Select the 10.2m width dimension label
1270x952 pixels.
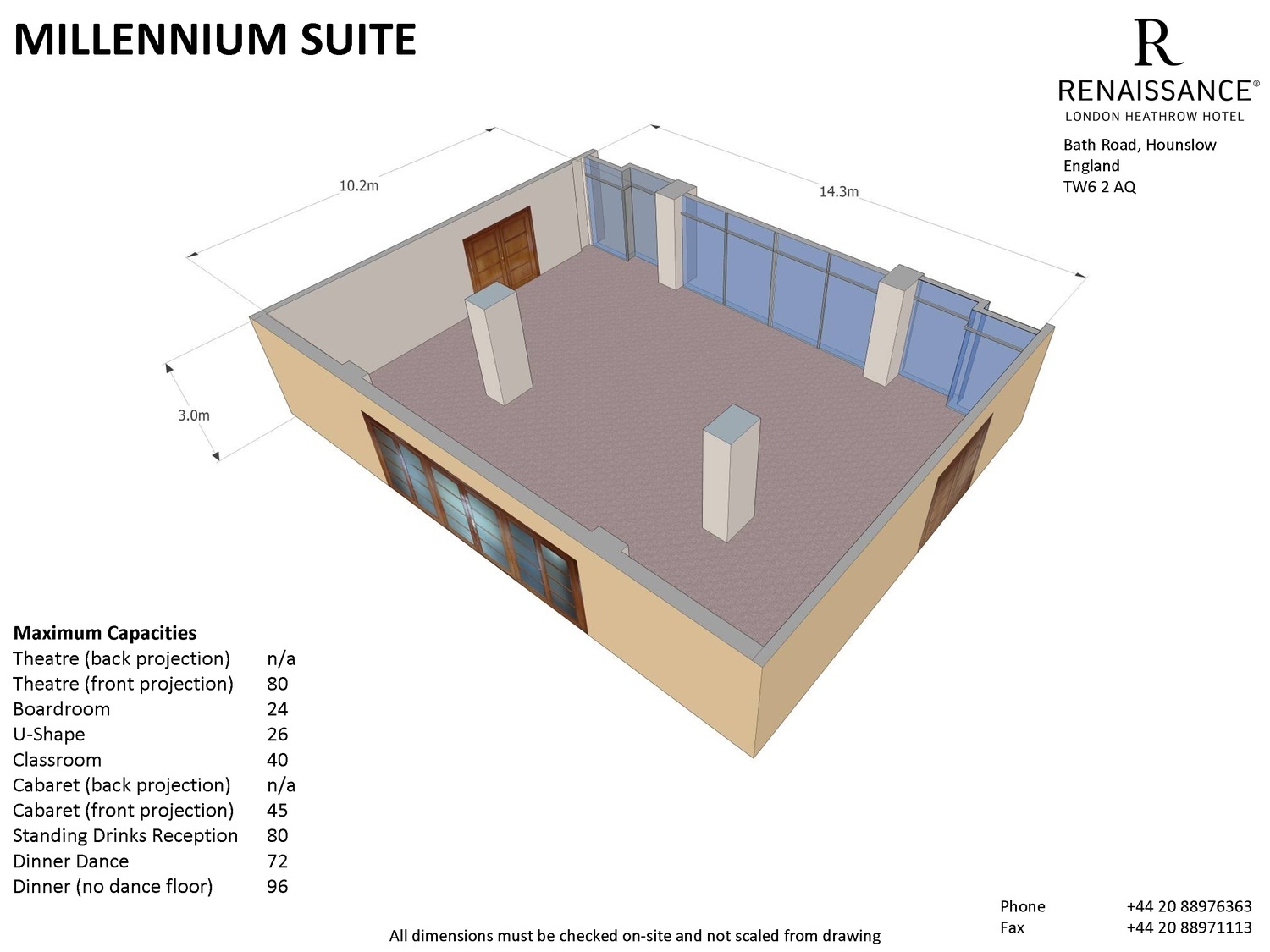pos(359,185)
